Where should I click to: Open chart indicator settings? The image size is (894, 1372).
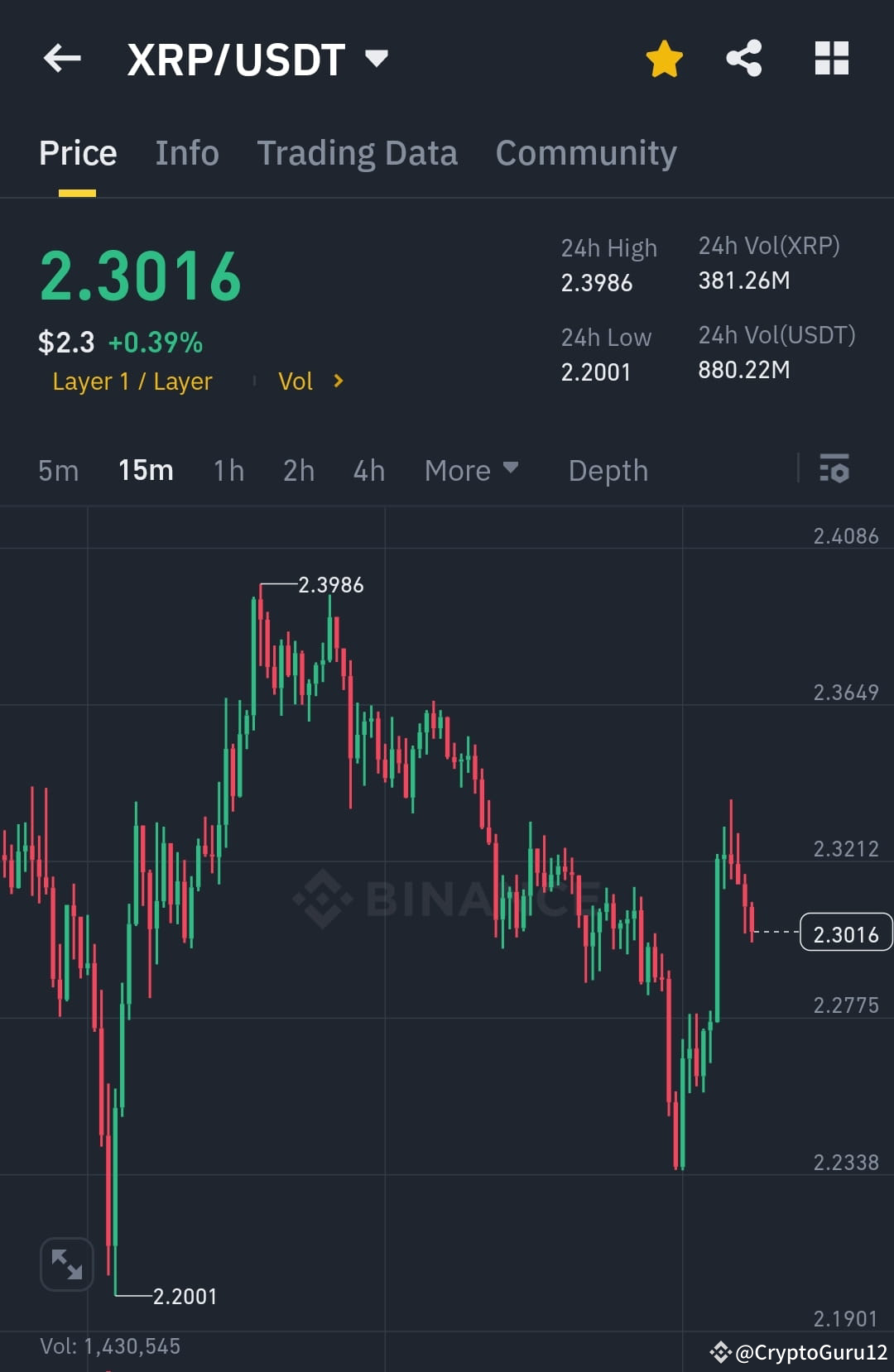pos(835,470)
